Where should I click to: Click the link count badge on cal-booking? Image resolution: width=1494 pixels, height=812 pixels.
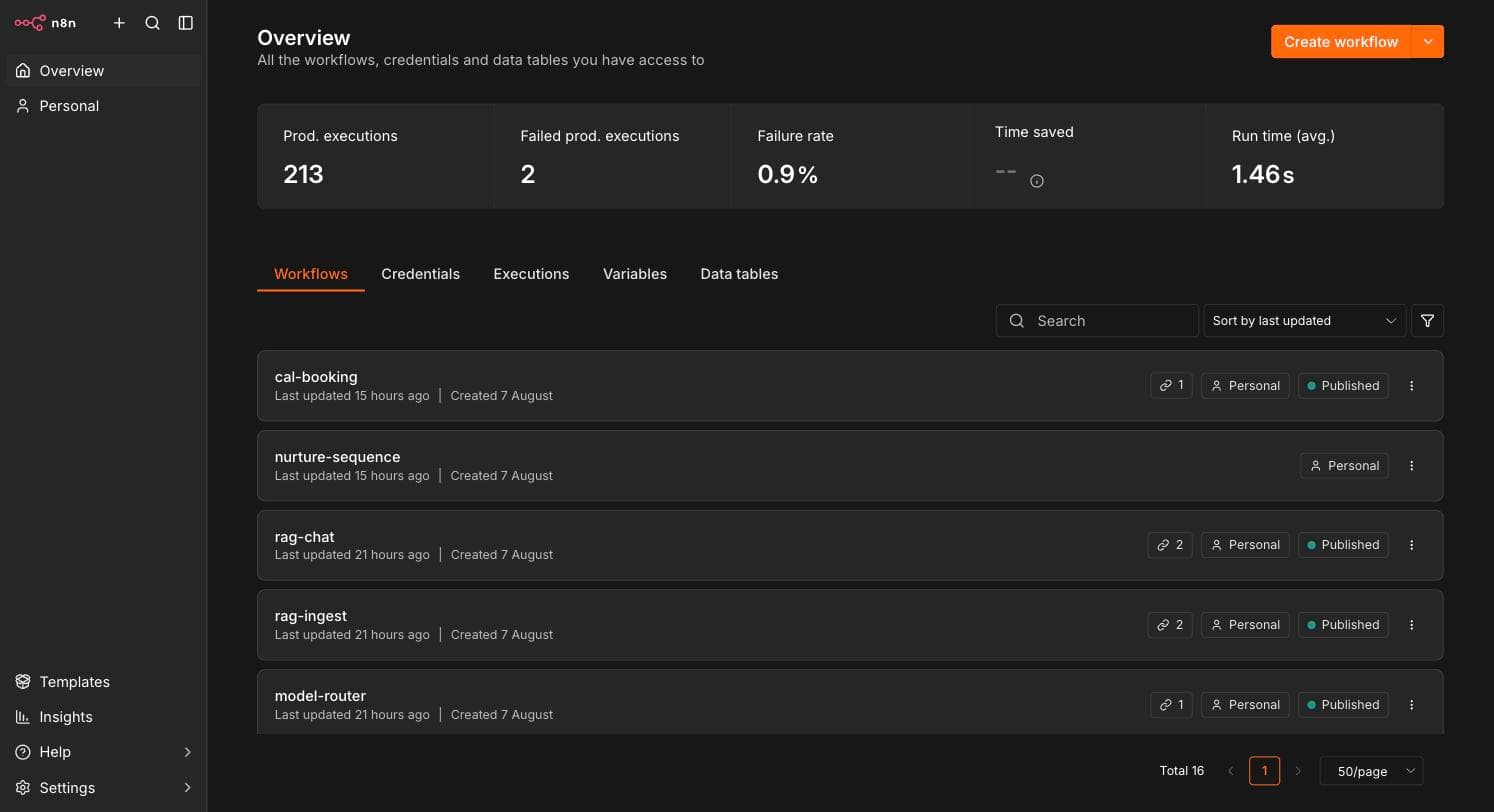click(x=1171, y=386)
